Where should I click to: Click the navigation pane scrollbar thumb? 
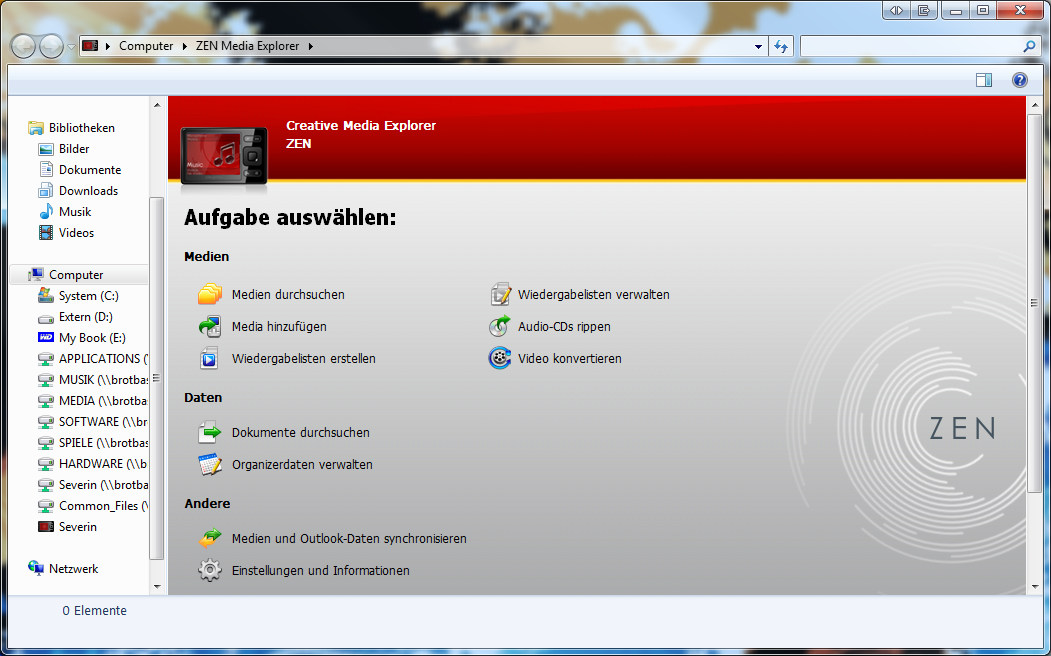[157, 379]
